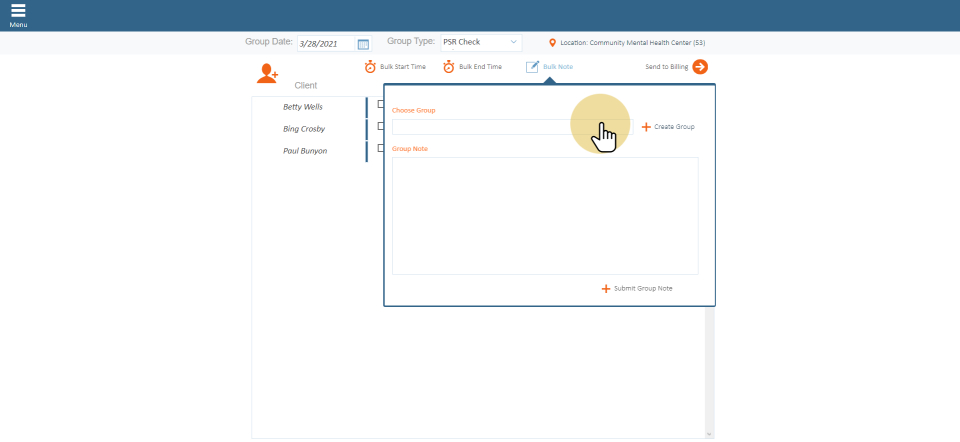The height and width of the screenshot is (442, 960).
Task: Click the scrollbar down arrow
Action: pos(710,434)
